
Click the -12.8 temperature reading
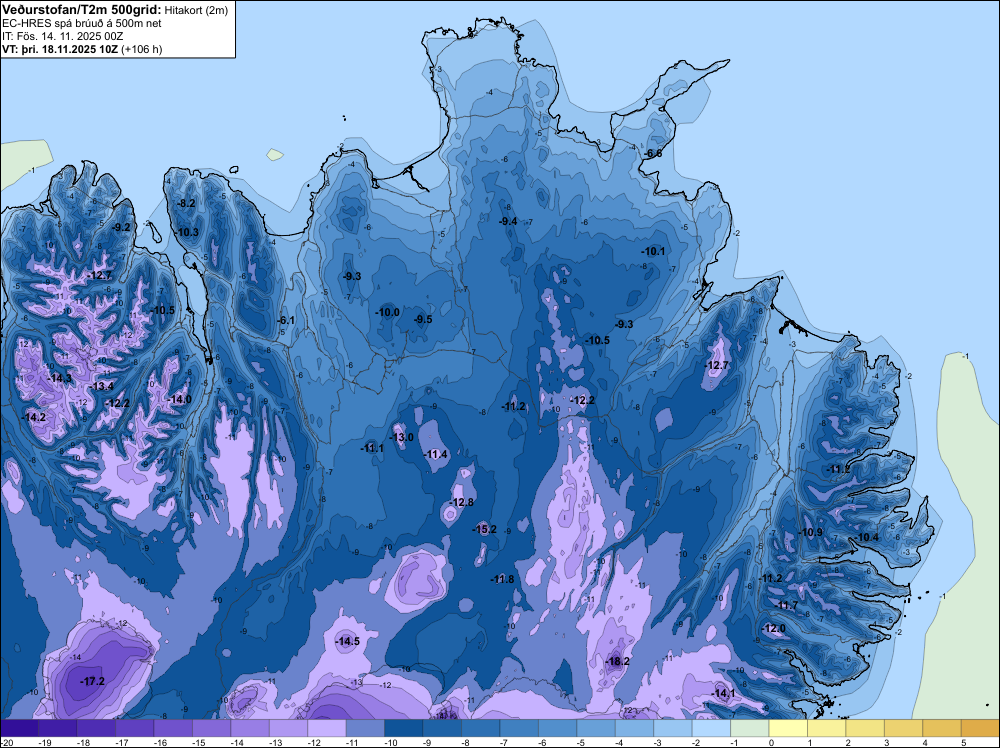(462, 502)
